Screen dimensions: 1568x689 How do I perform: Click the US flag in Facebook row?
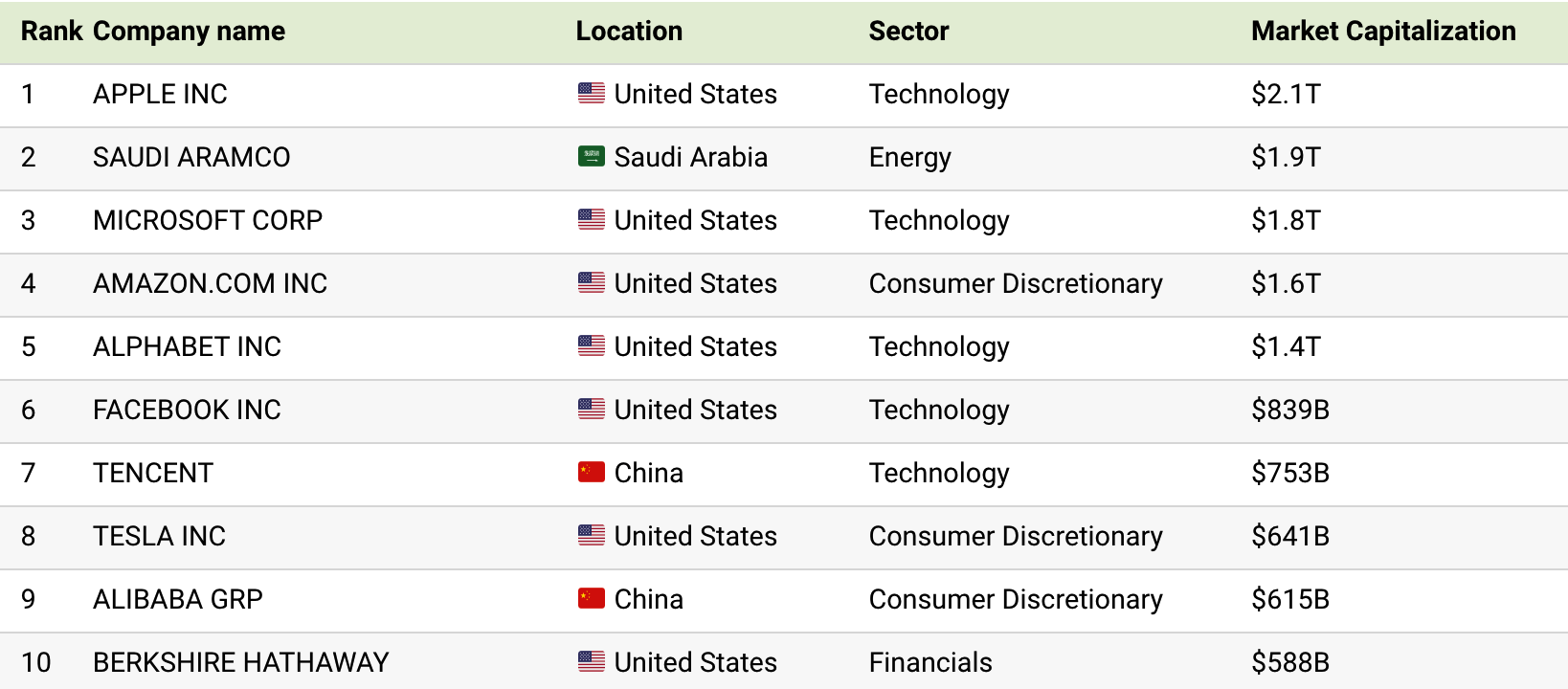coord(592,410)
